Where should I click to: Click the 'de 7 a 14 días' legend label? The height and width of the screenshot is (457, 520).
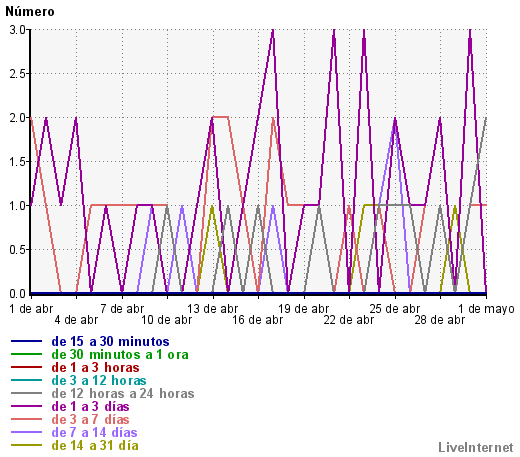point(94,433)
